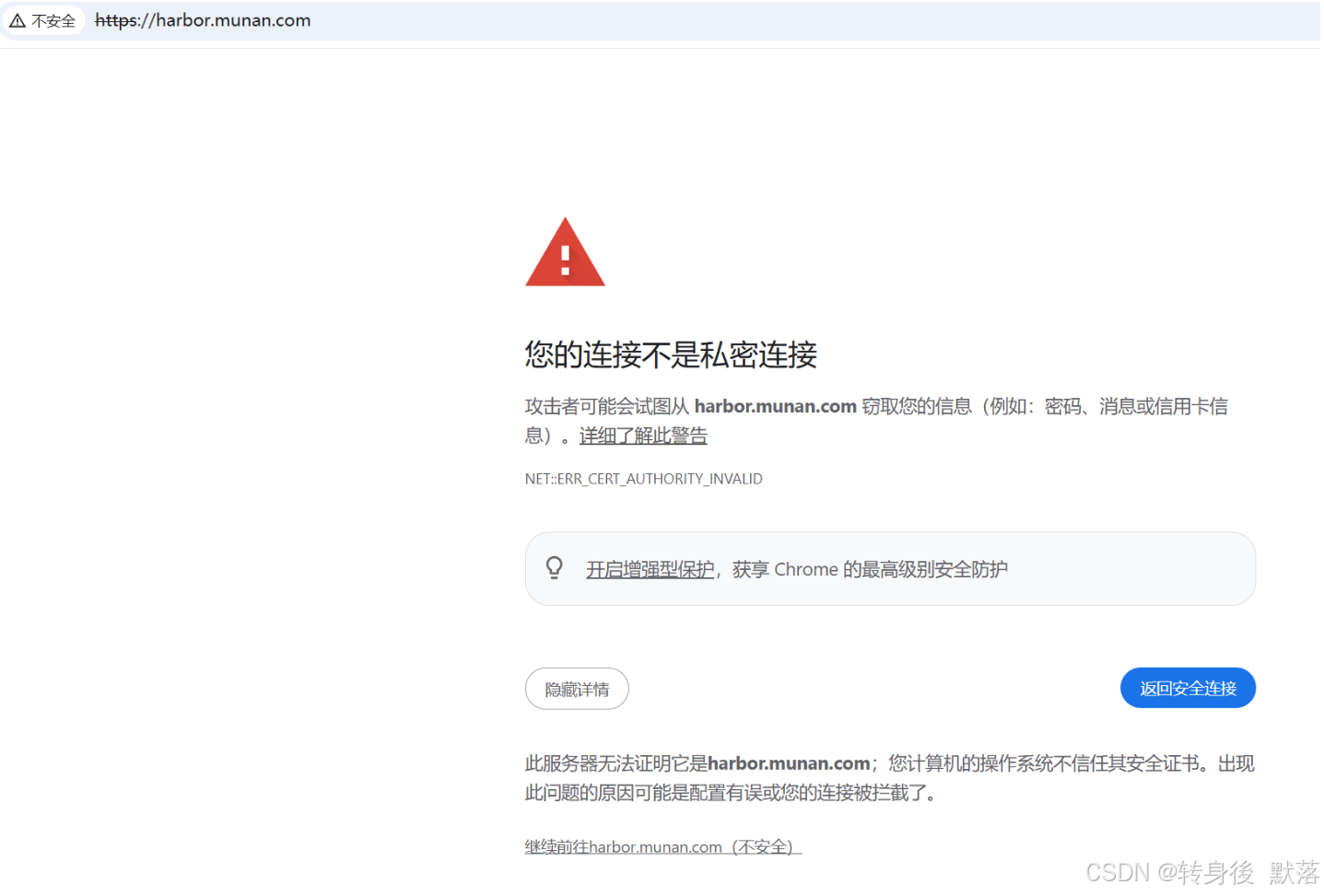Click the 不安全 security warning chip
Viewport: 1324px width, 896px height.
(43, 20)
